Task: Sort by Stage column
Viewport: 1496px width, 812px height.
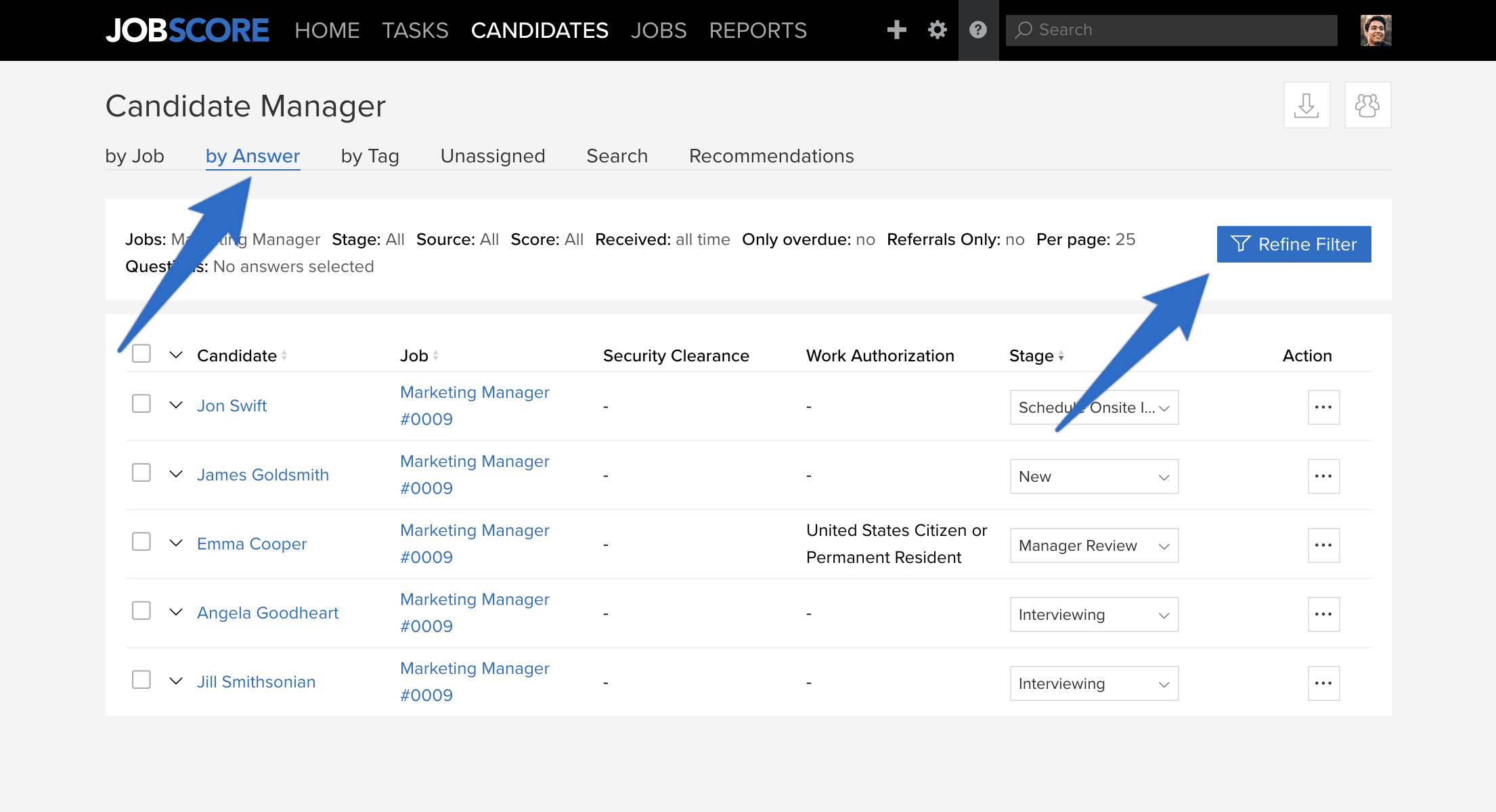Action: 1036,356
